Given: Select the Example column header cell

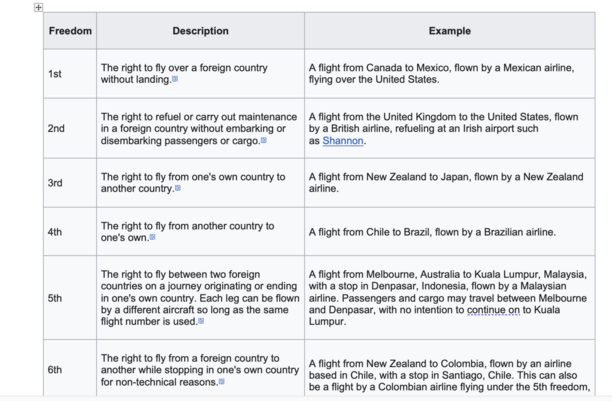Looking at the screenshot, I should [x=450, y=31].
